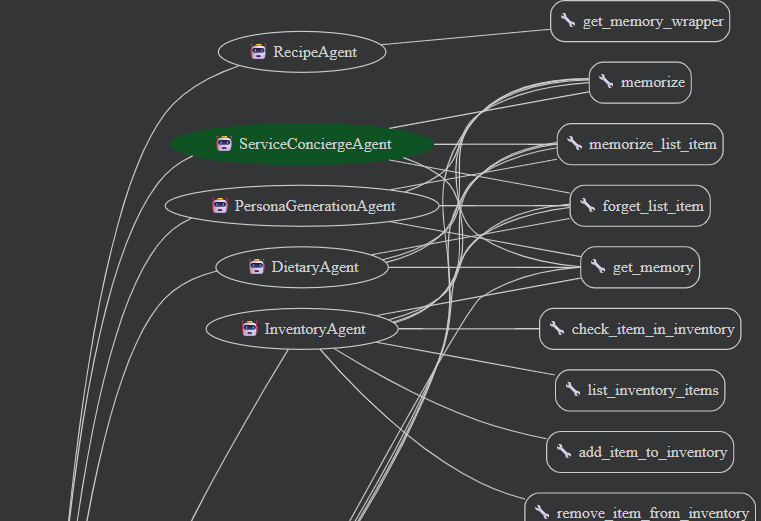Click the wrench icon beside remove_item_from_inventory
This screenshot has height=521, width=761.
[x=542, y=512]
